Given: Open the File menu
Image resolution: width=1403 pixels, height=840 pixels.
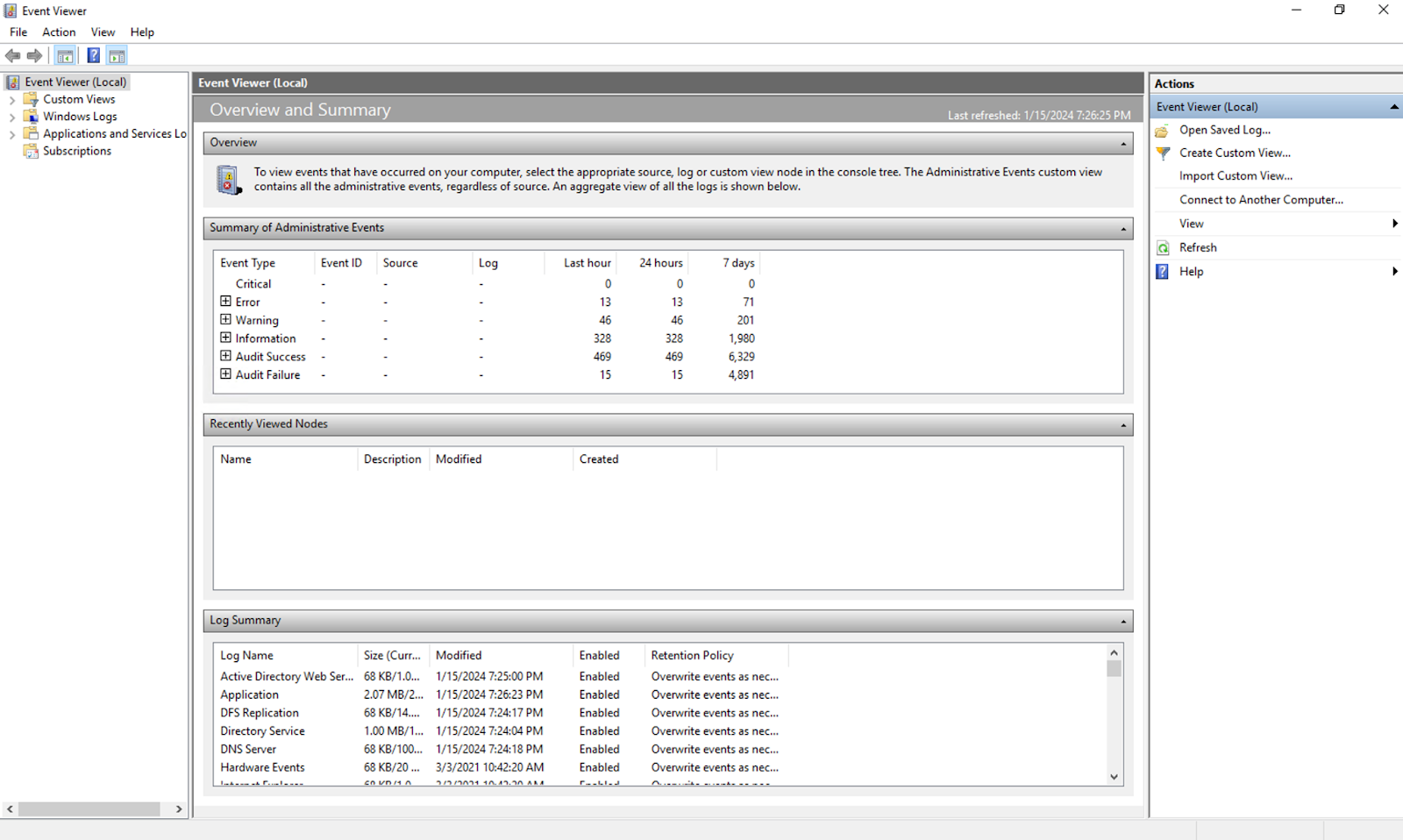Looking at the screenshot, I should click(18, 32).
